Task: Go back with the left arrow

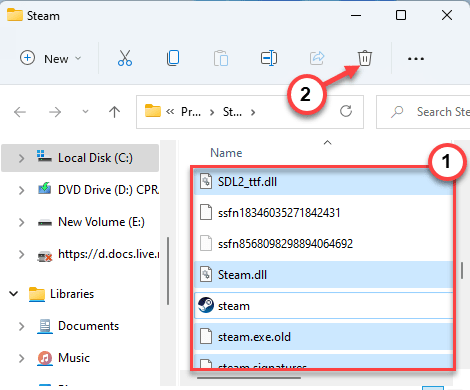Action: click(20, 112)
